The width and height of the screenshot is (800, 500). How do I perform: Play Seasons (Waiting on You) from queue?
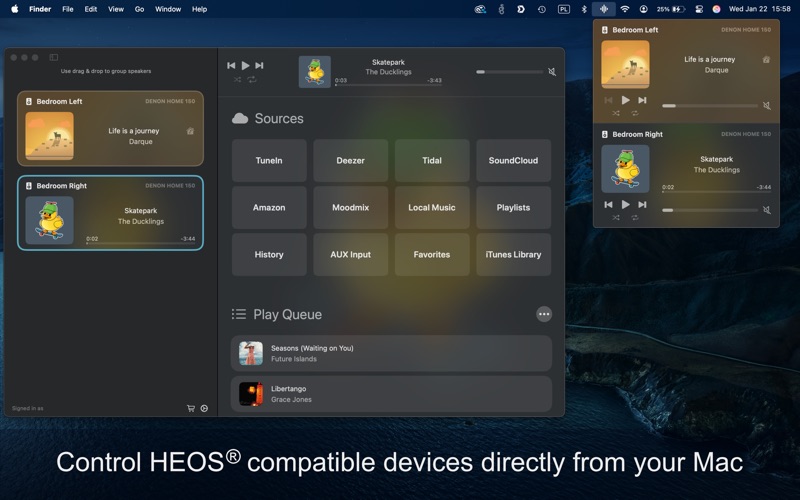[x=391, y=353]
